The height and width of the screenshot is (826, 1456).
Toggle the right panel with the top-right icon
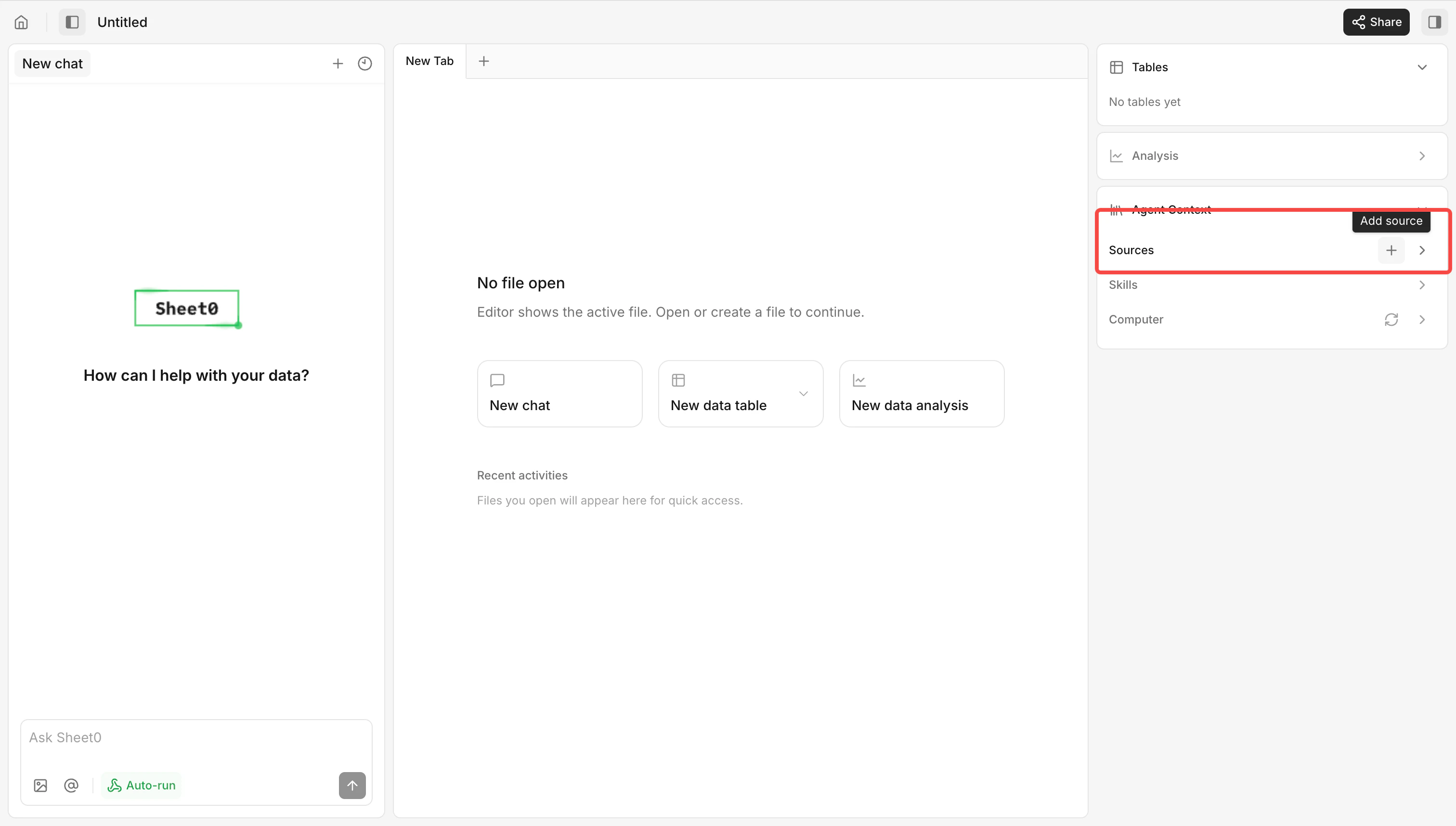coord(1434,22)
